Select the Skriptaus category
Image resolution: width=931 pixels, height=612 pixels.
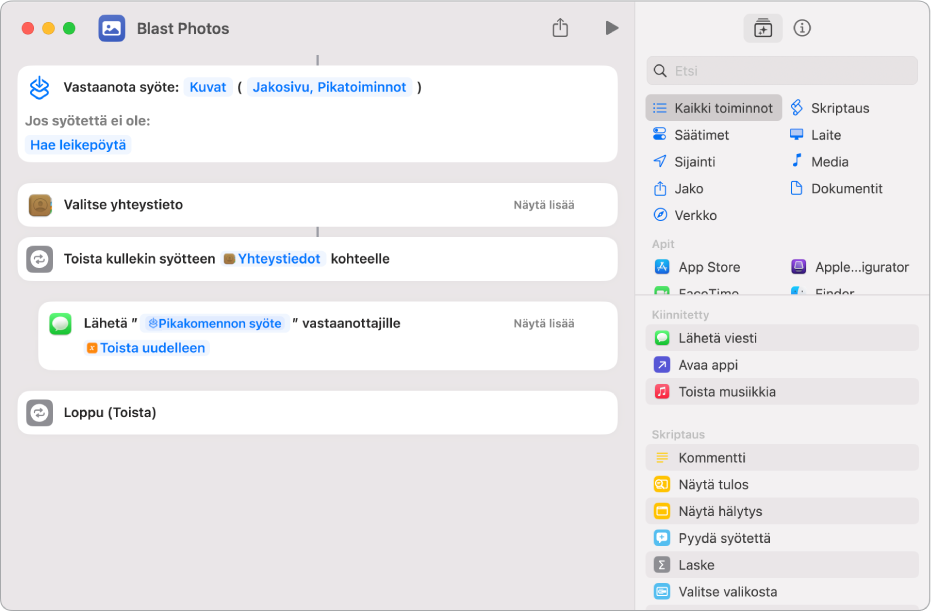point(839,108)
